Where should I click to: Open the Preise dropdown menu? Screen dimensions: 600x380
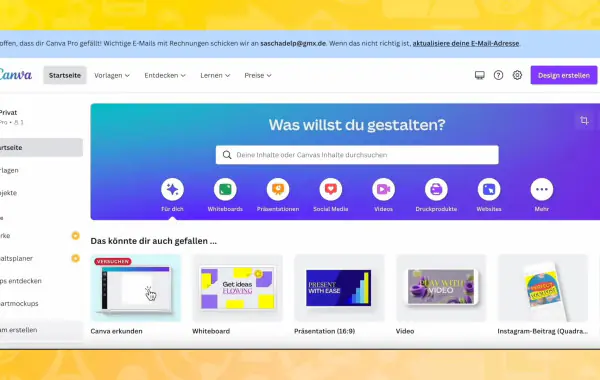click(258, 75)
